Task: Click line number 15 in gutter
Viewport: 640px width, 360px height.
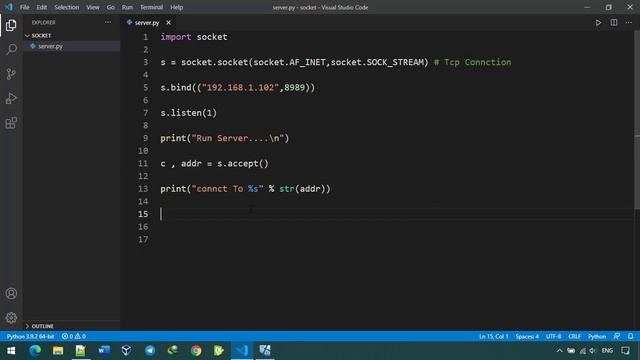Action: pos(143,214)
